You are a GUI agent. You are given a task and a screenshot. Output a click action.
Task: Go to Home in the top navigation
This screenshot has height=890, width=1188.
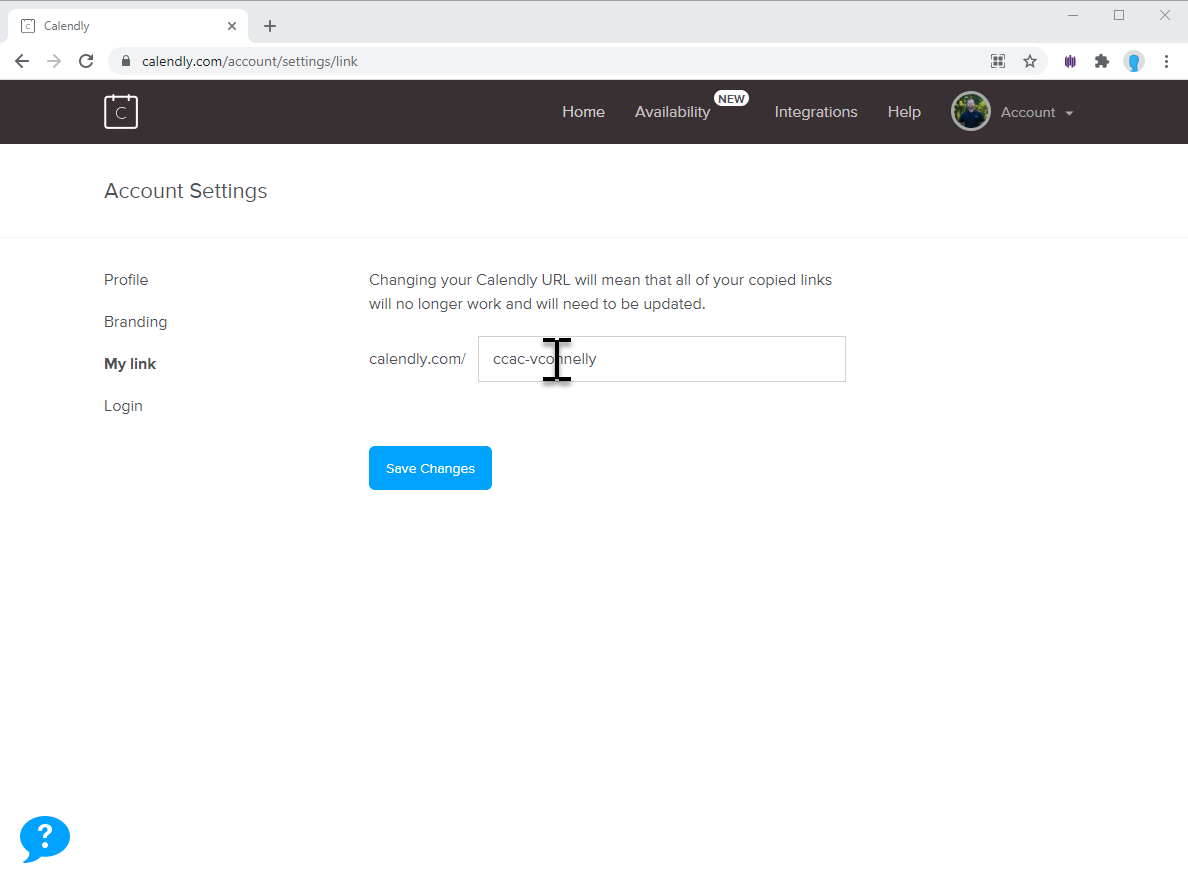pyautogui.click(x=583, y=111)
